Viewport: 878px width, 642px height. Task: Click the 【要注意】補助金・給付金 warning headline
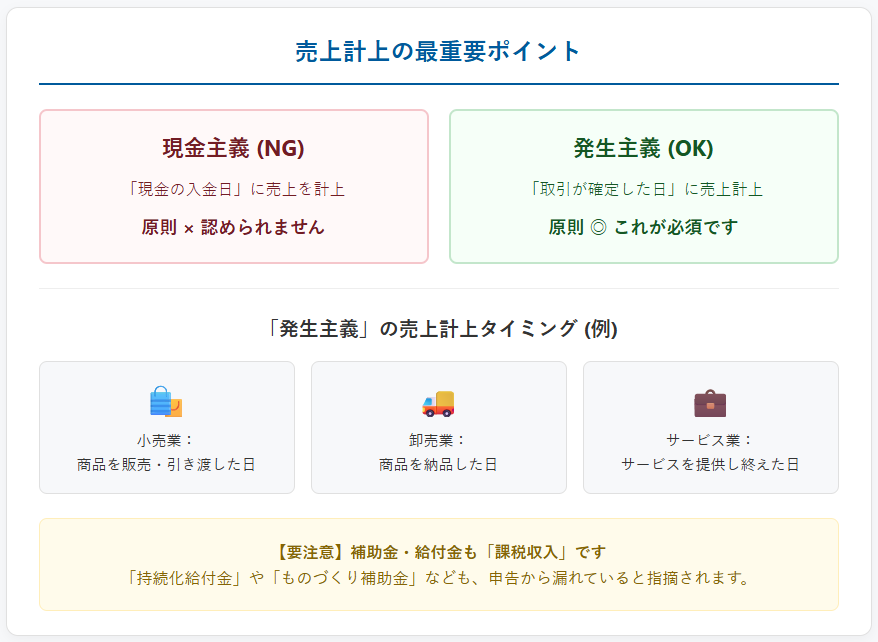click(x=438, y=552)
